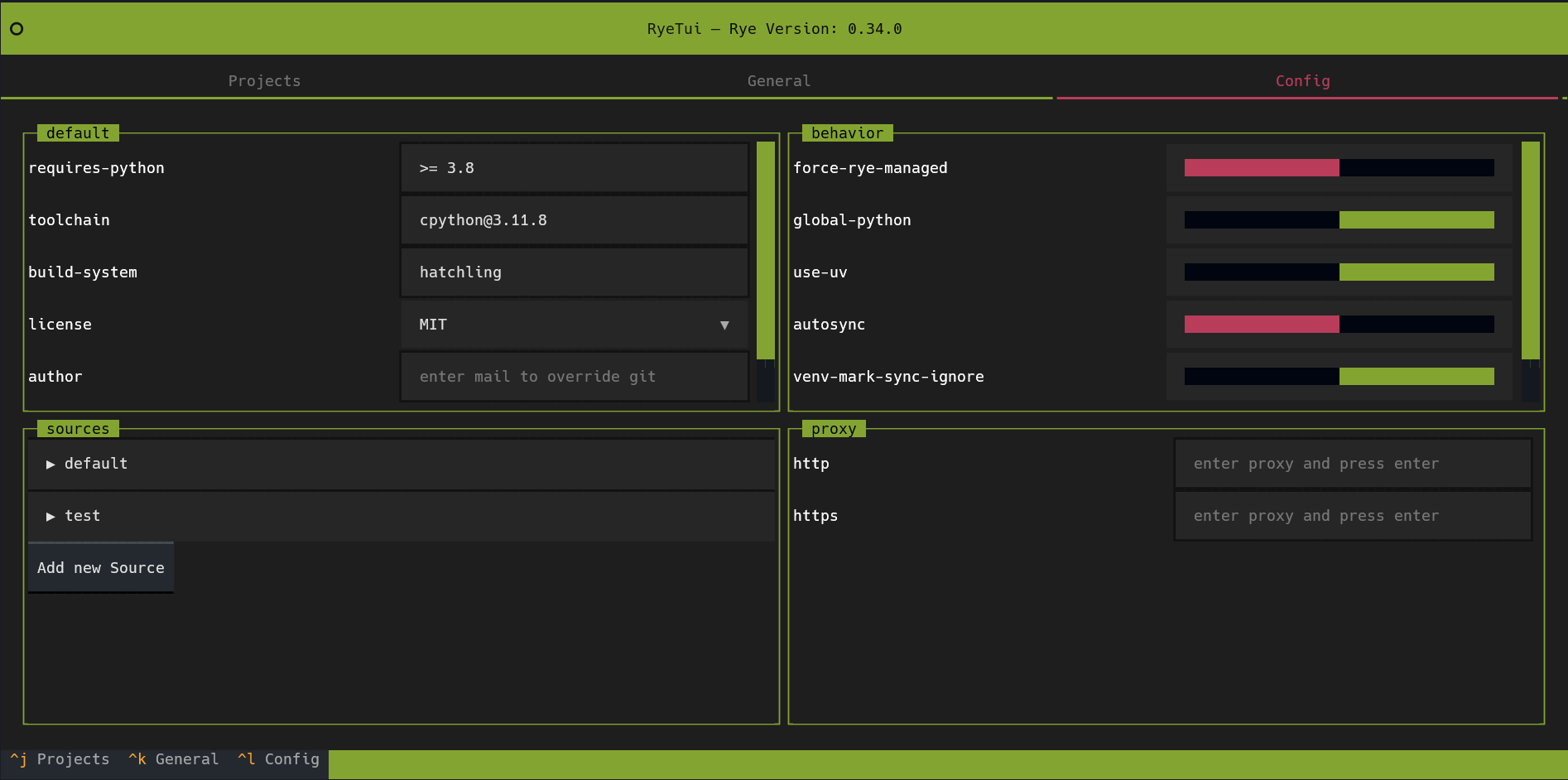The image size is (1568, 780).
Task: Toggle the autosync switch
Action: [x=1339, y=325]
